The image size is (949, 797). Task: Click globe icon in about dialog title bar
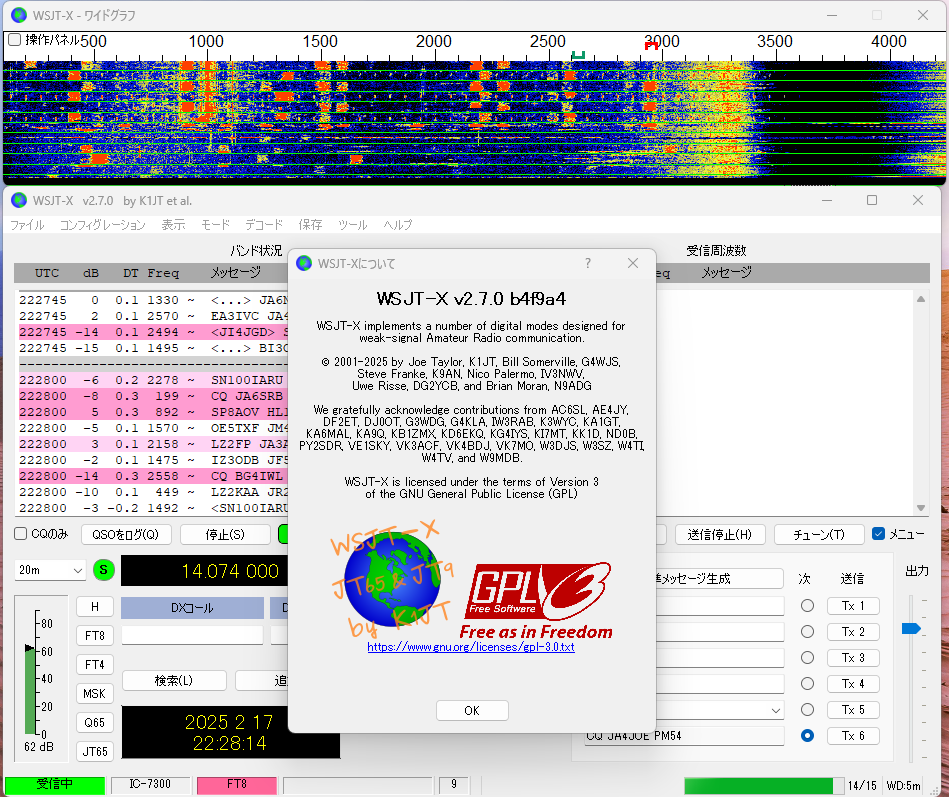click(x=304, y=263)
